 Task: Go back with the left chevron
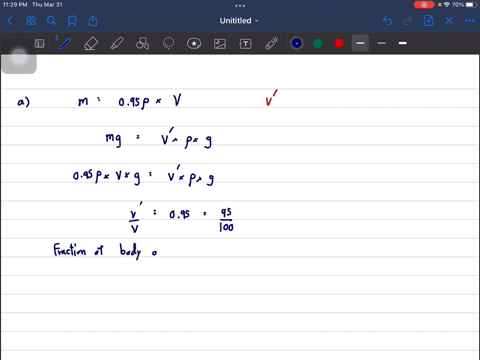click(10, 21)
